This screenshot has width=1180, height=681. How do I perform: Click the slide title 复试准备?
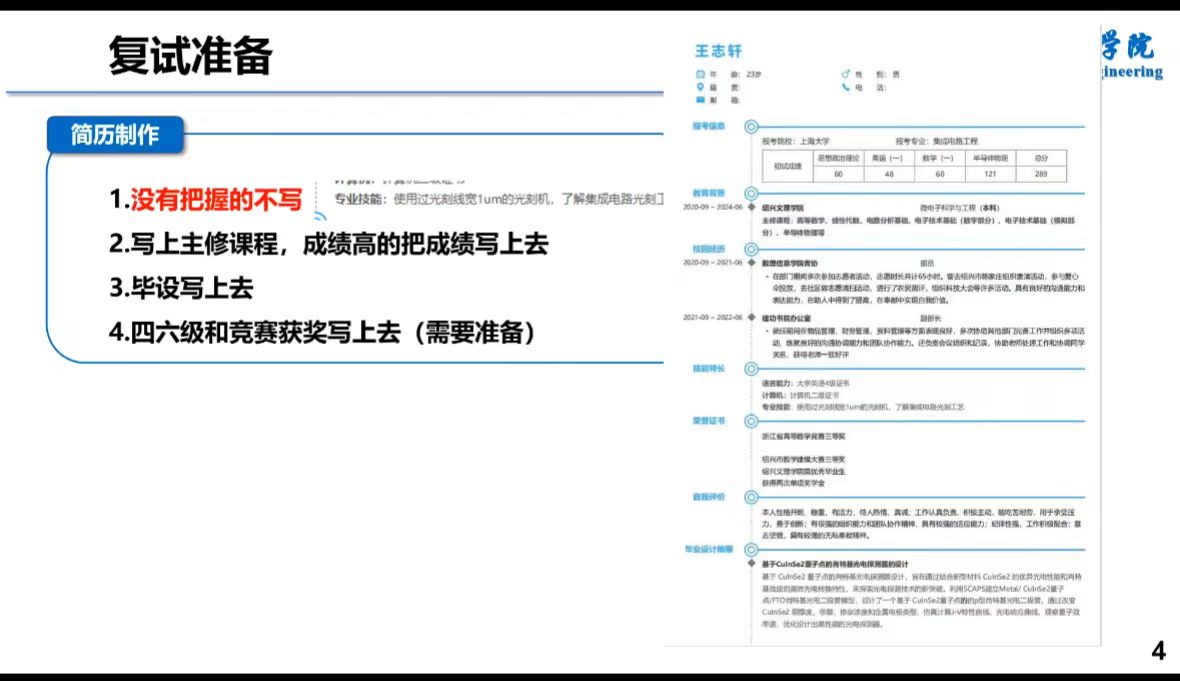190,57
